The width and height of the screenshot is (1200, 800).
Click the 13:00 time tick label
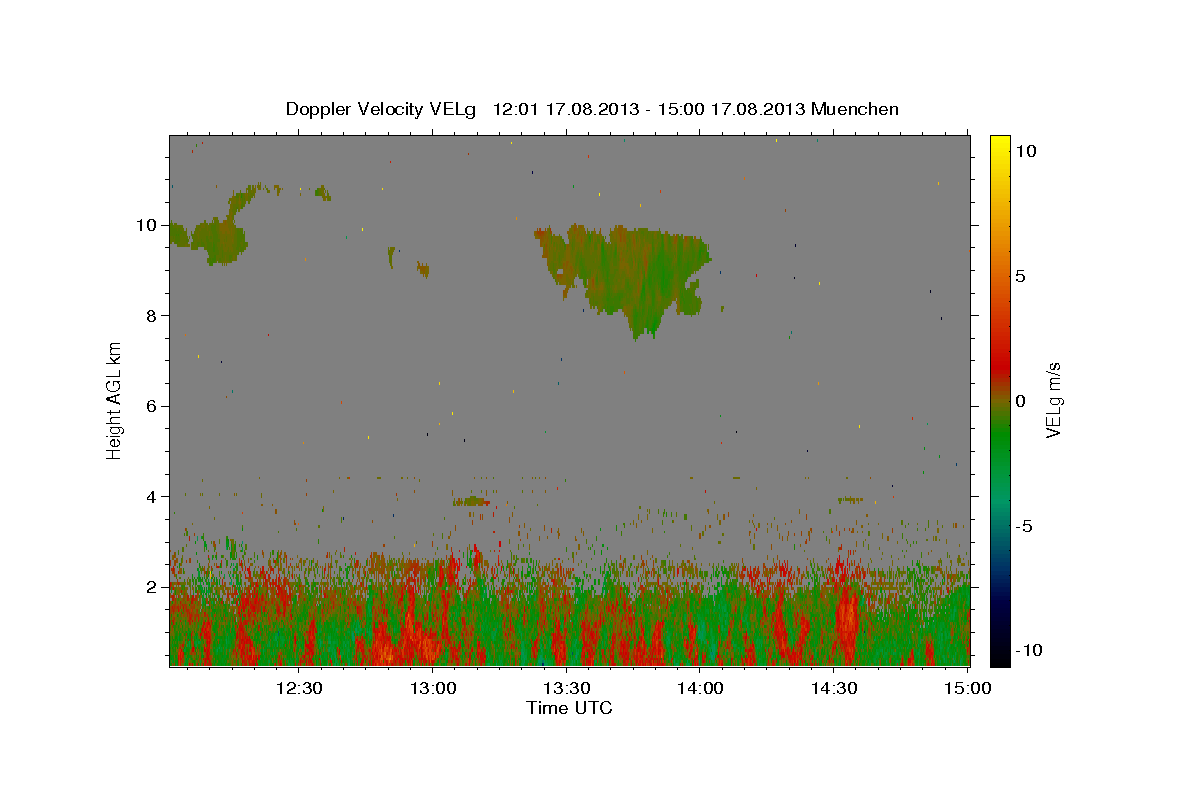[433, 688]
